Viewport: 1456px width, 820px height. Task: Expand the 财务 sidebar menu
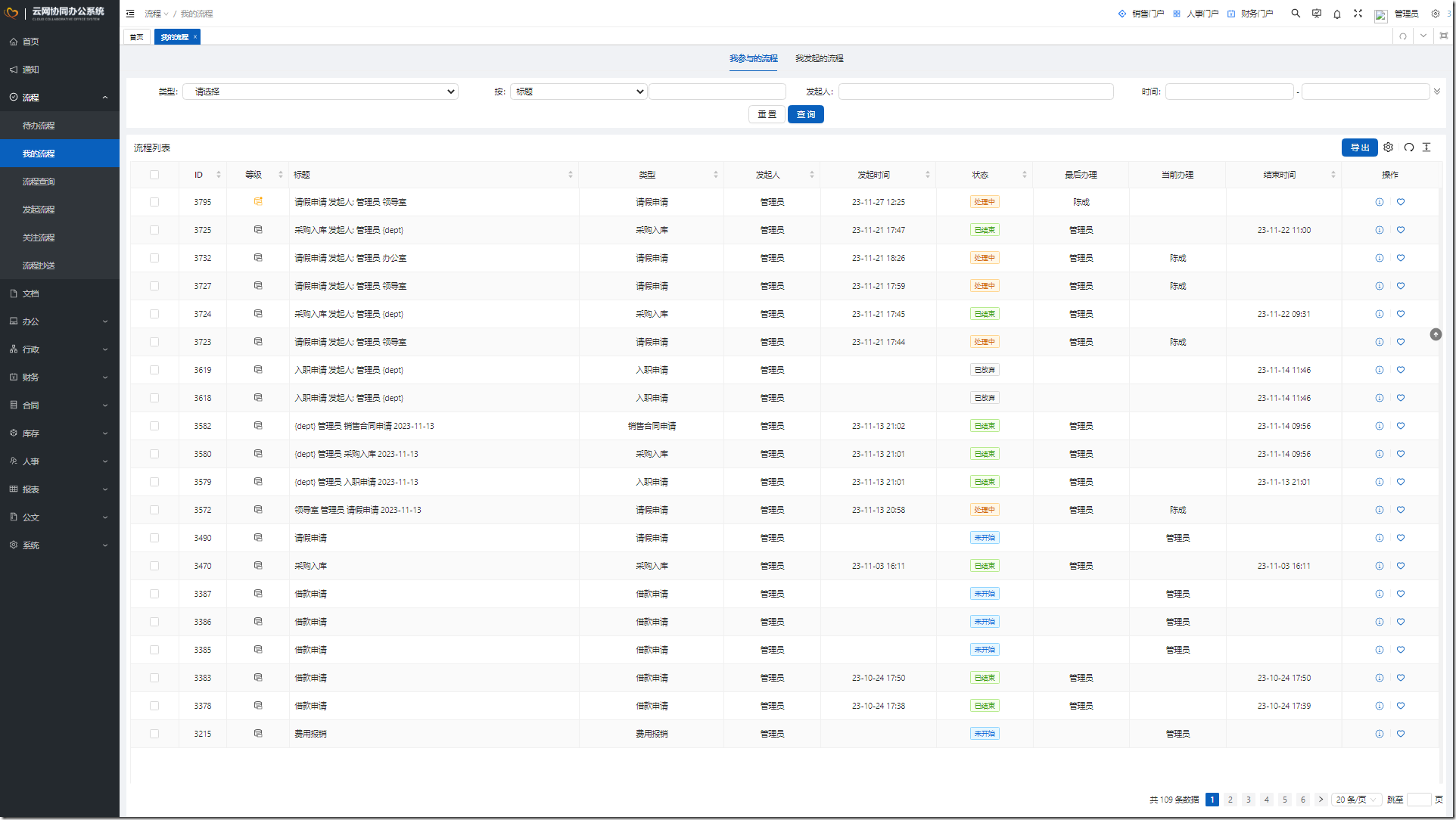60,377
